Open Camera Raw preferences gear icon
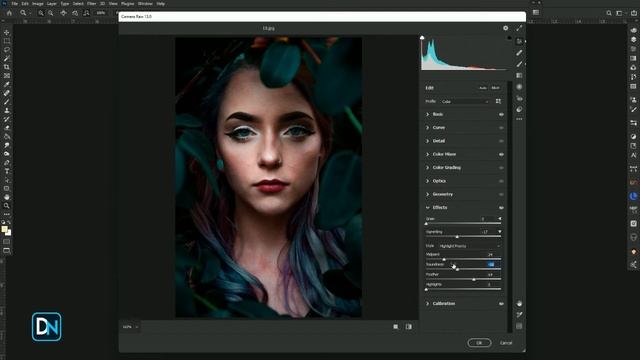The image size is (640, 360). coord(506,28)
